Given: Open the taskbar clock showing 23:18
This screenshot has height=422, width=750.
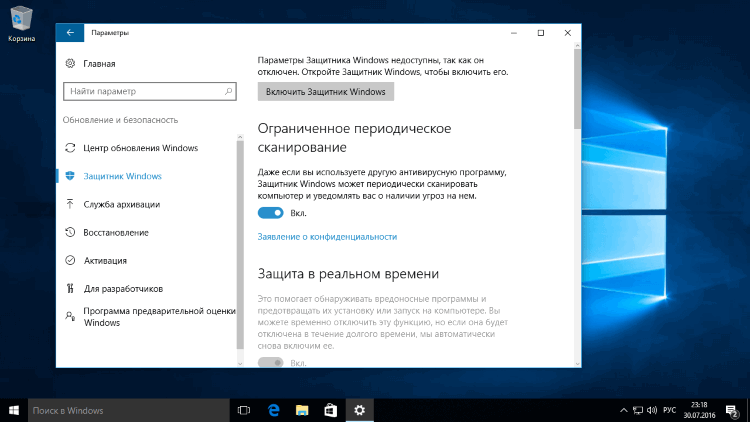Looking at the screenshot, I should point(699,411).
